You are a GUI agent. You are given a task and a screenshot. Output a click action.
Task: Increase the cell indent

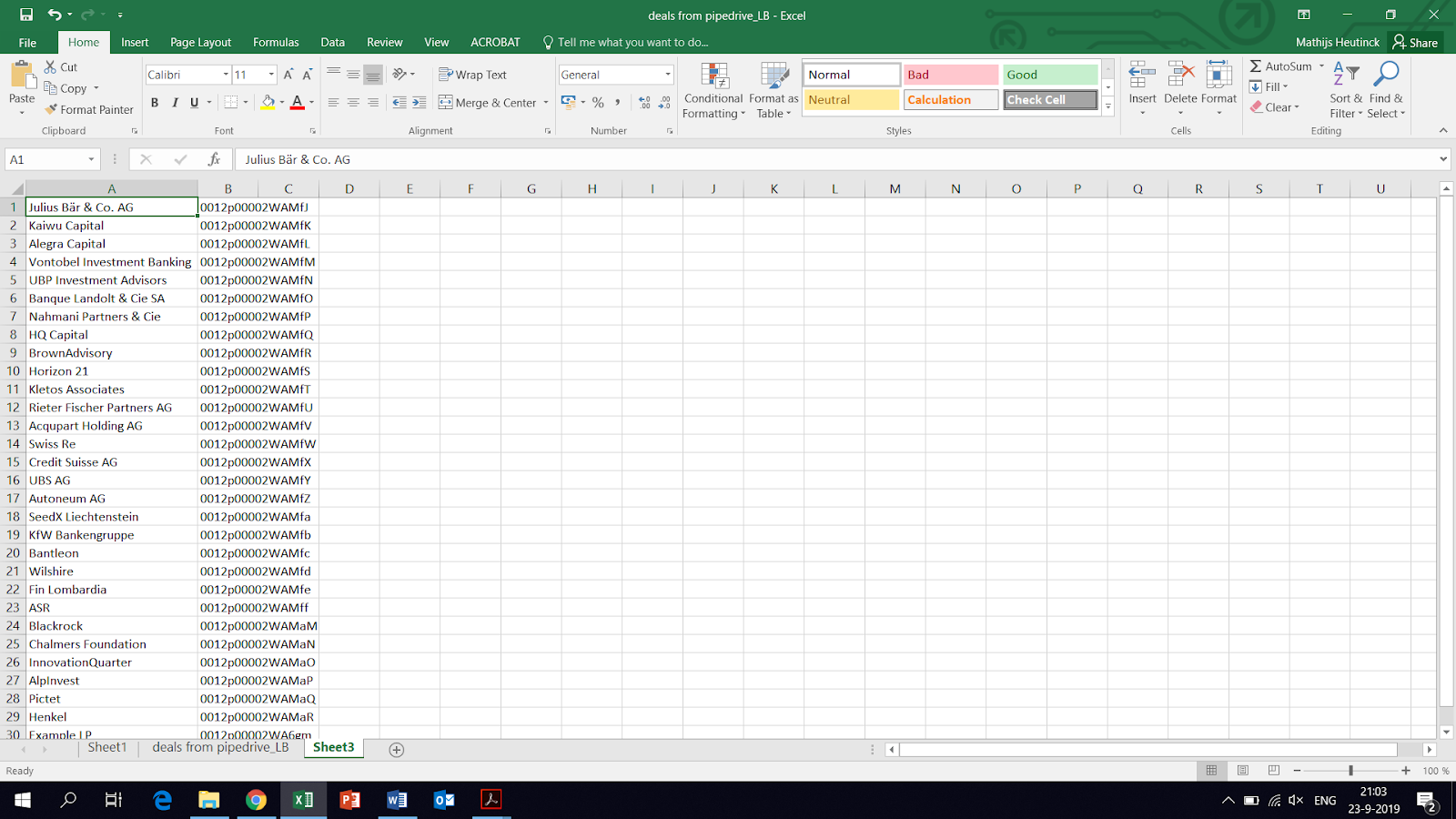[419, 103]
